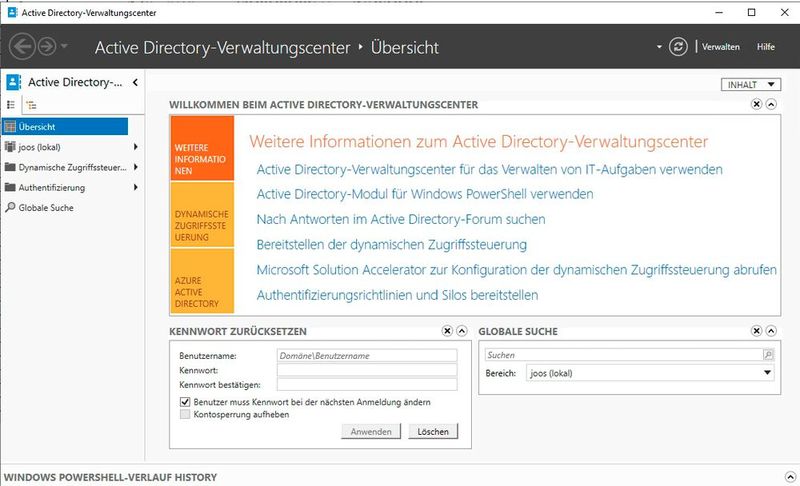This screenshot has height=486, width=800.
Task: Open link about managing IT-Aufgaben
Action: [x=489, y=169]
